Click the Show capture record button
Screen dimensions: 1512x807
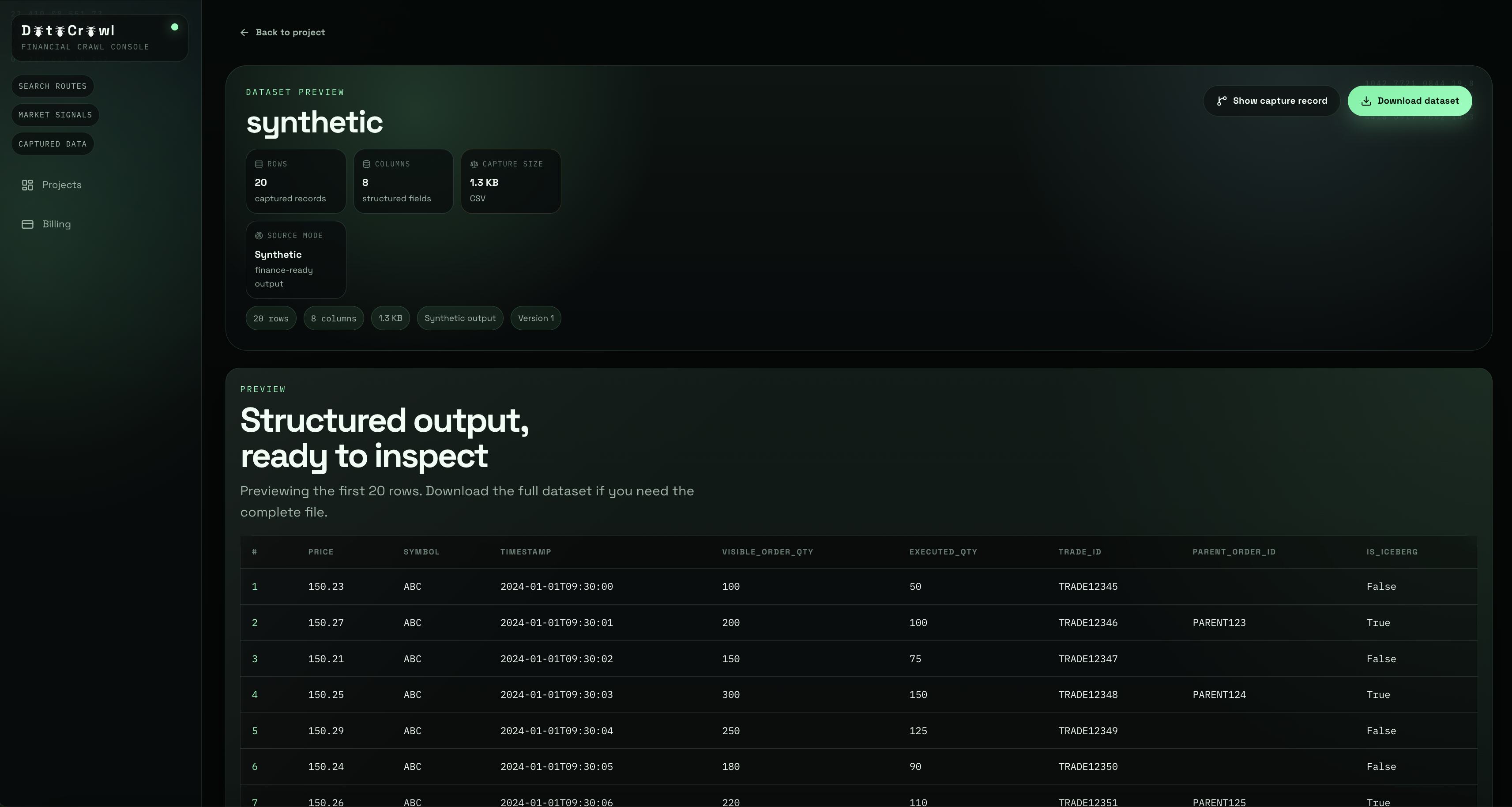pos(1271,101)
